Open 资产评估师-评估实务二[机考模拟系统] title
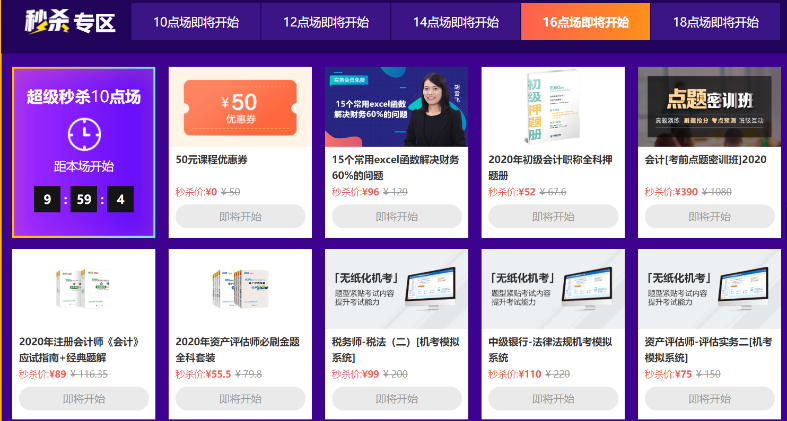 click(708, 350)
